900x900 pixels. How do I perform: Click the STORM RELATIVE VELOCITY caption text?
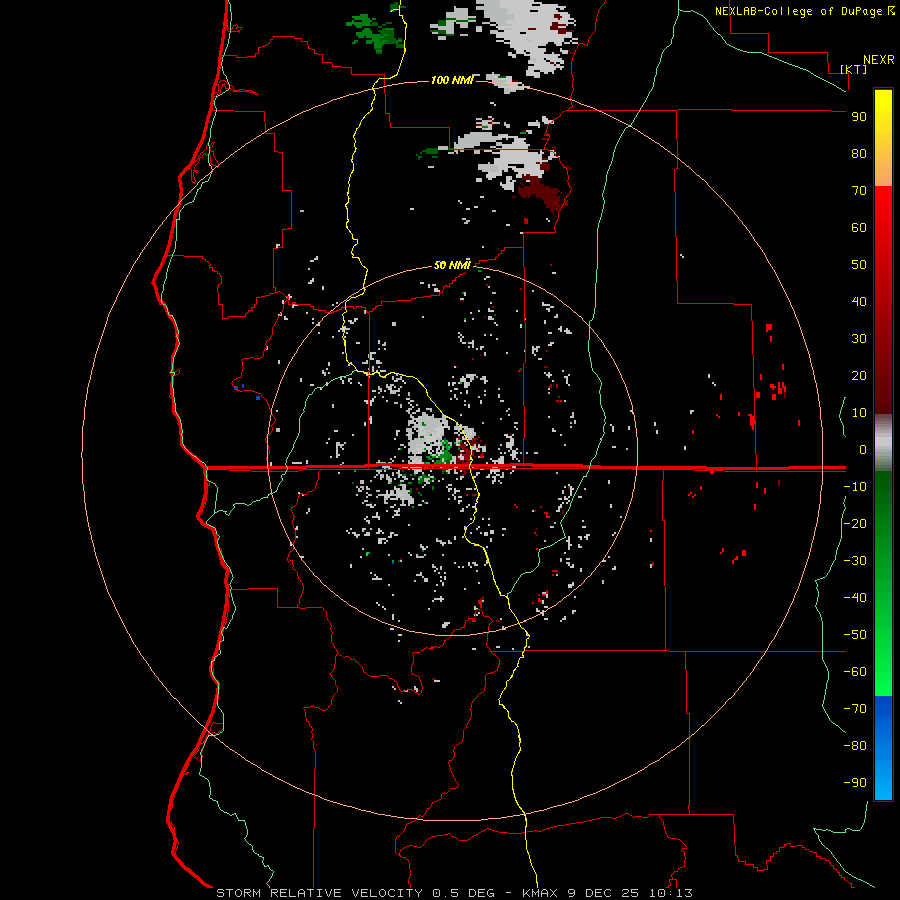(x=319, y=893)
